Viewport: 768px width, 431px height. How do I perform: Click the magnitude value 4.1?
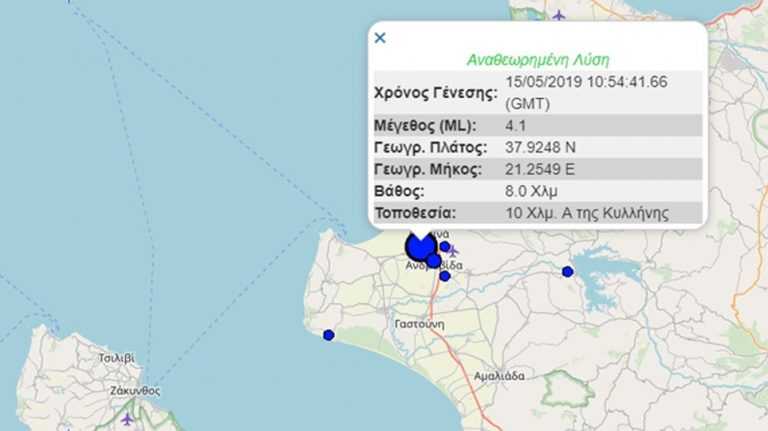(x=517, y=125)
